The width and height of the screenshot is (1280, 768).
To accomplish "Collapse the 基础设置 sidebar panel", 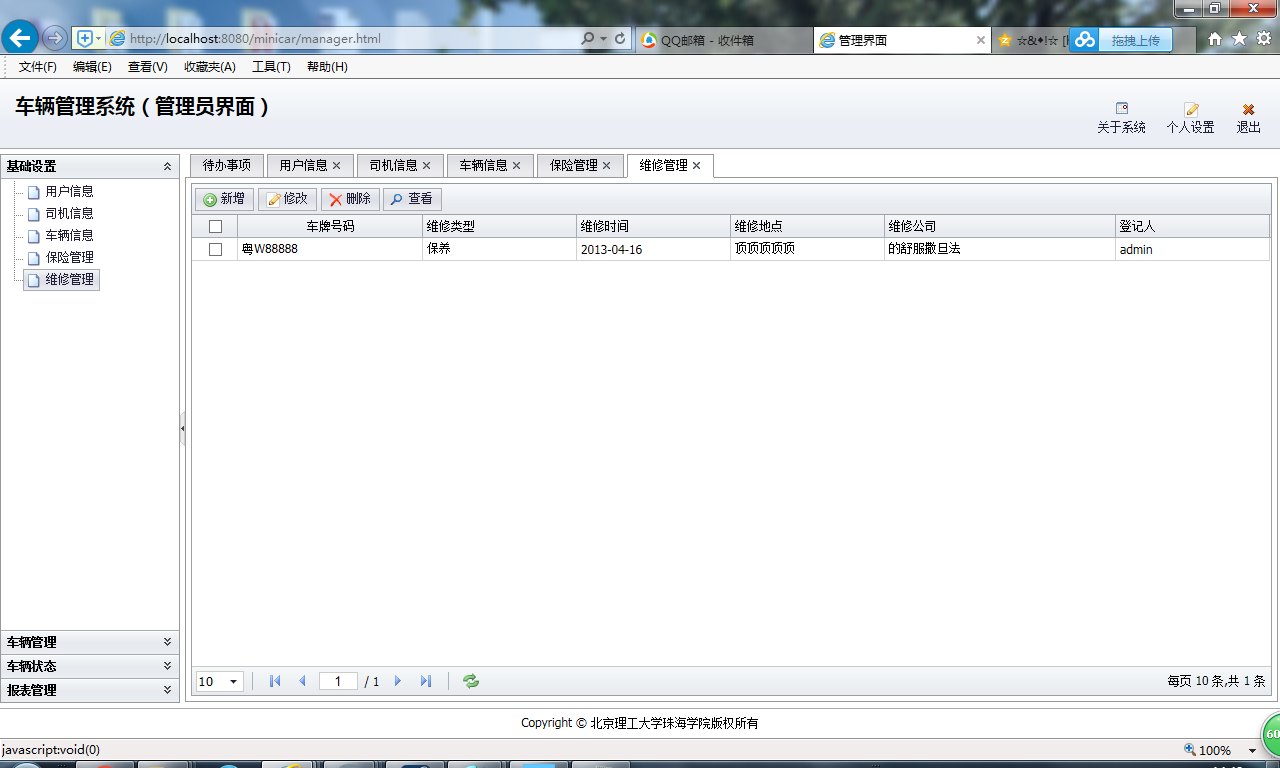I will tap(168, 166).
